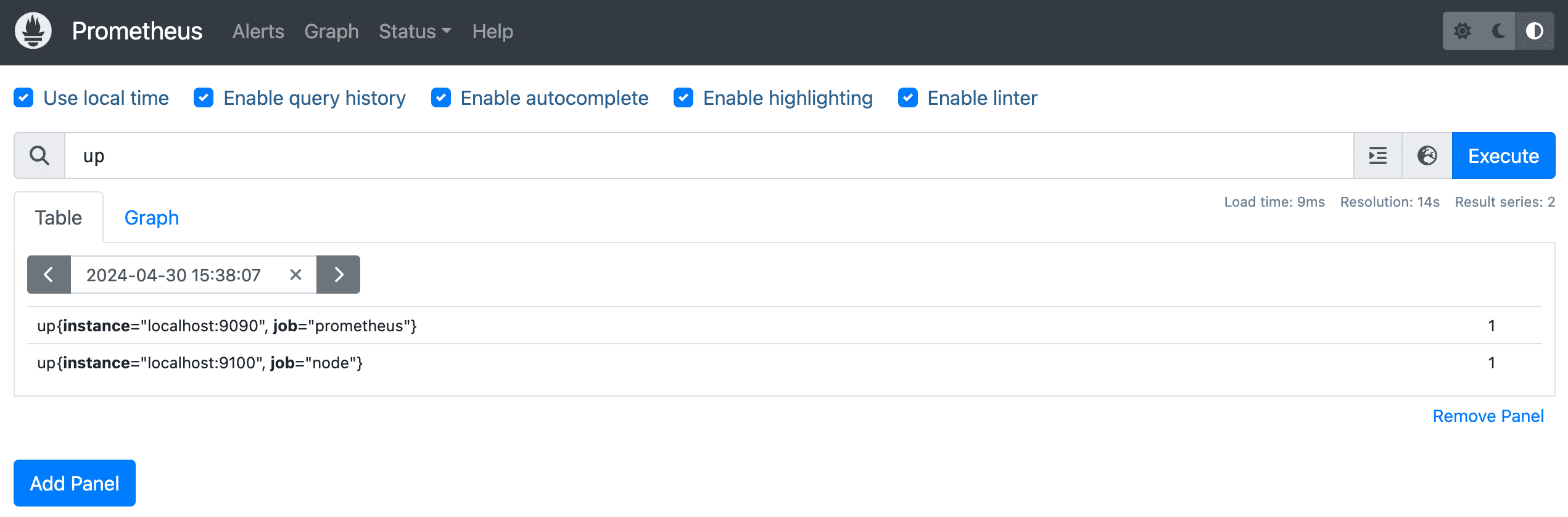
Task: Toggle Enable autocomplete checkbox
Action: (x=440, y=97)
